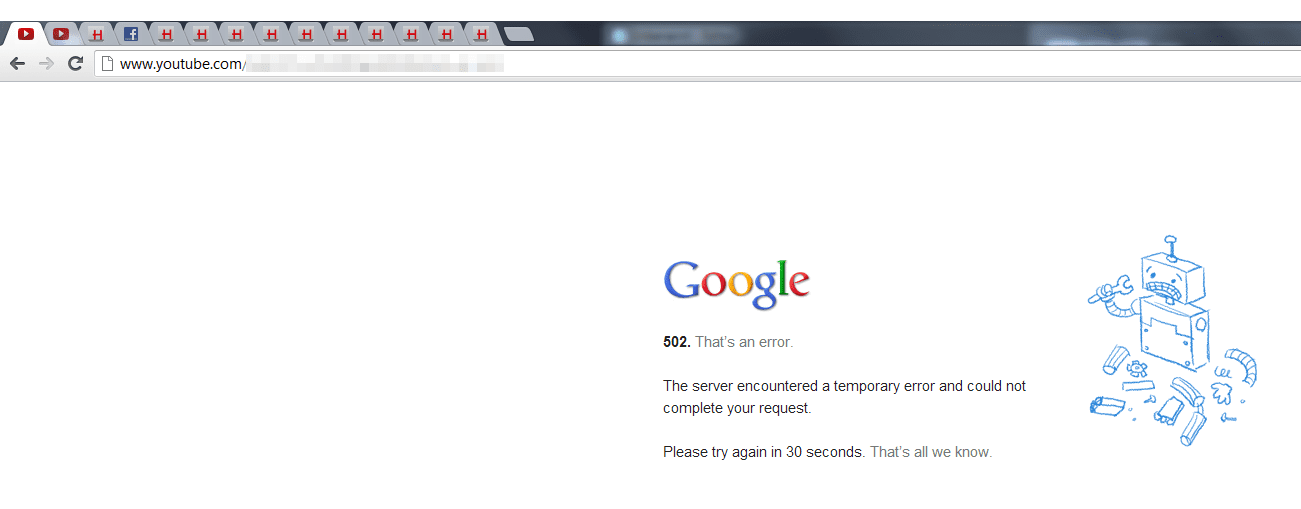
Task: Switch to the second YouTube tab
Action: 61,34
